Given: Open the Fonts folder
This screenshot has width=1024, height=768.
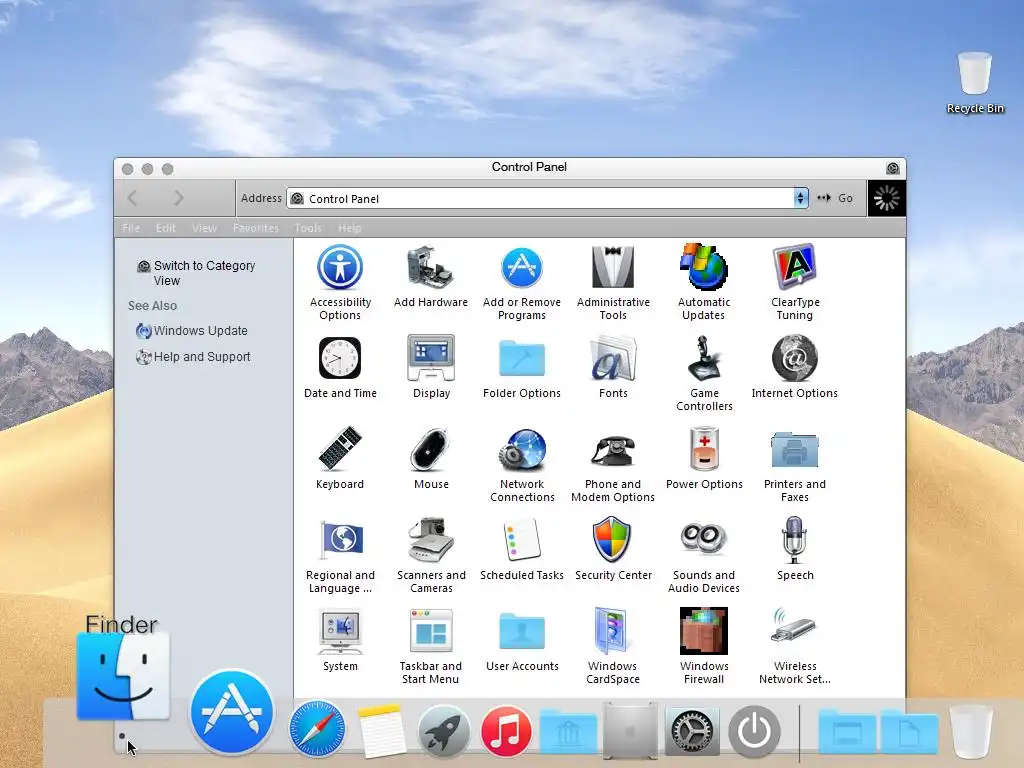Looking at the screenshot, I should (613, 366).
